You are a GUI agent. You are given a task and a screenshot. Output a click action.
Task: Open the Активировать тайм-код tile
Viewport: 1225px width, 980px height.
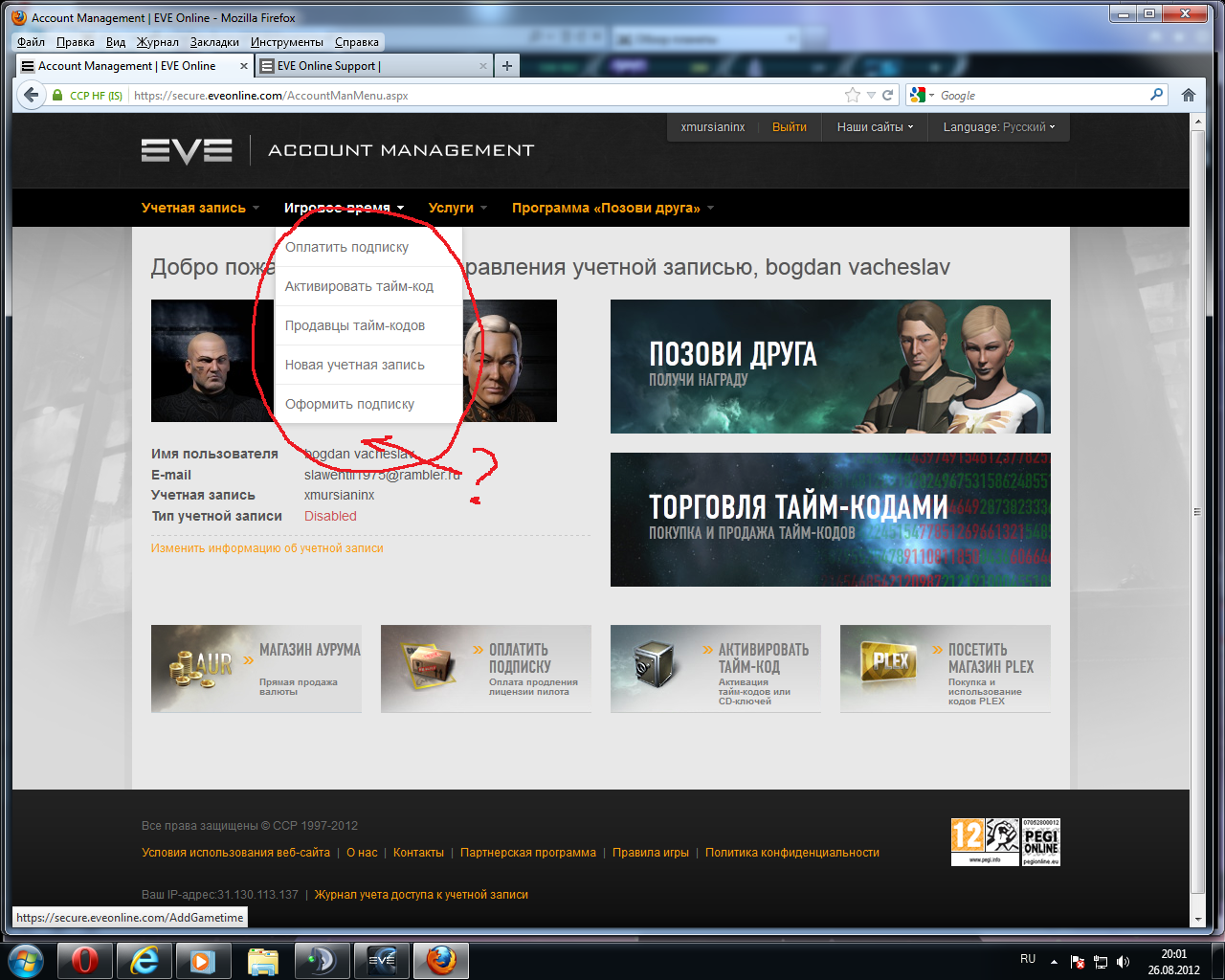point(716,669)
